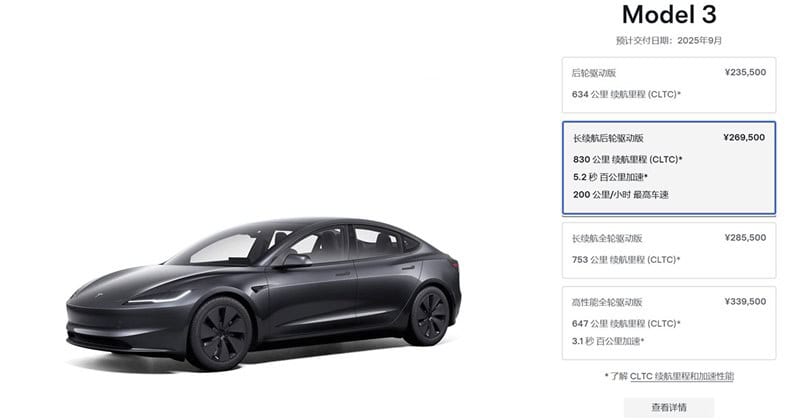Click the ¥269,500 price

(744, 137)
